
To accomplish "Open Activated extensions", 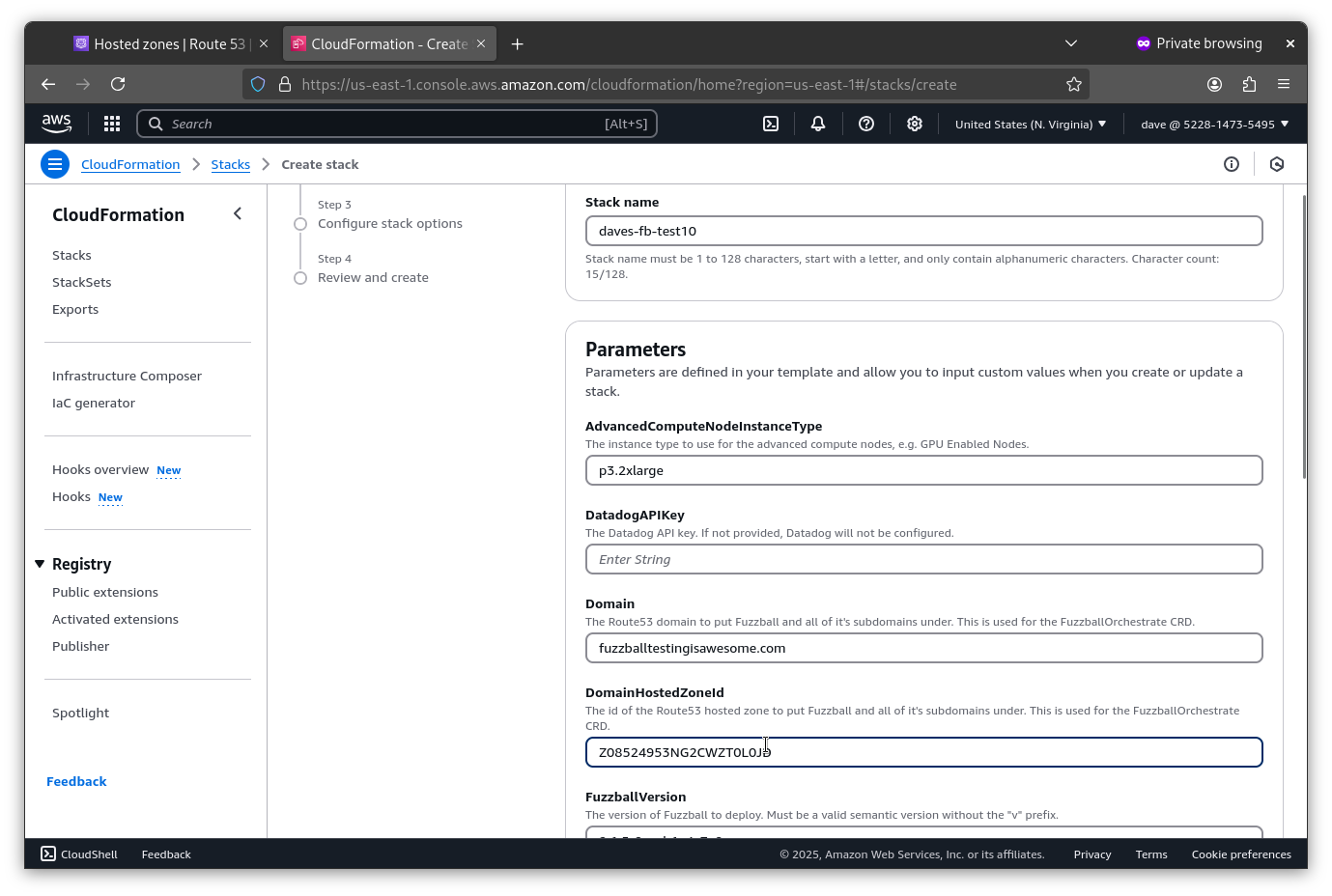I will (115, 619).
